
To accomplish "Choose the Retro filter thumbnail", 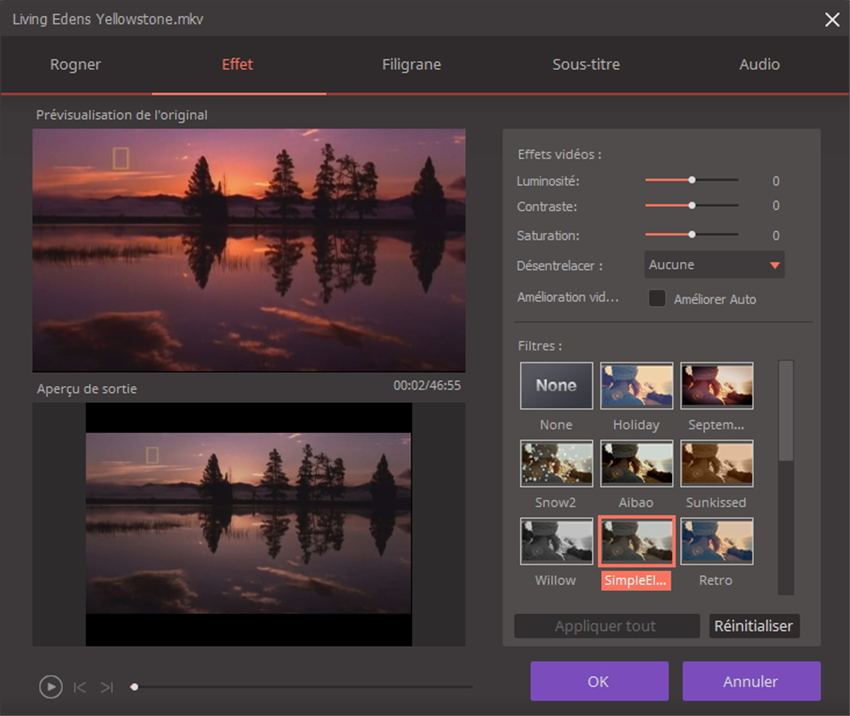I will (x=716, y=541).
